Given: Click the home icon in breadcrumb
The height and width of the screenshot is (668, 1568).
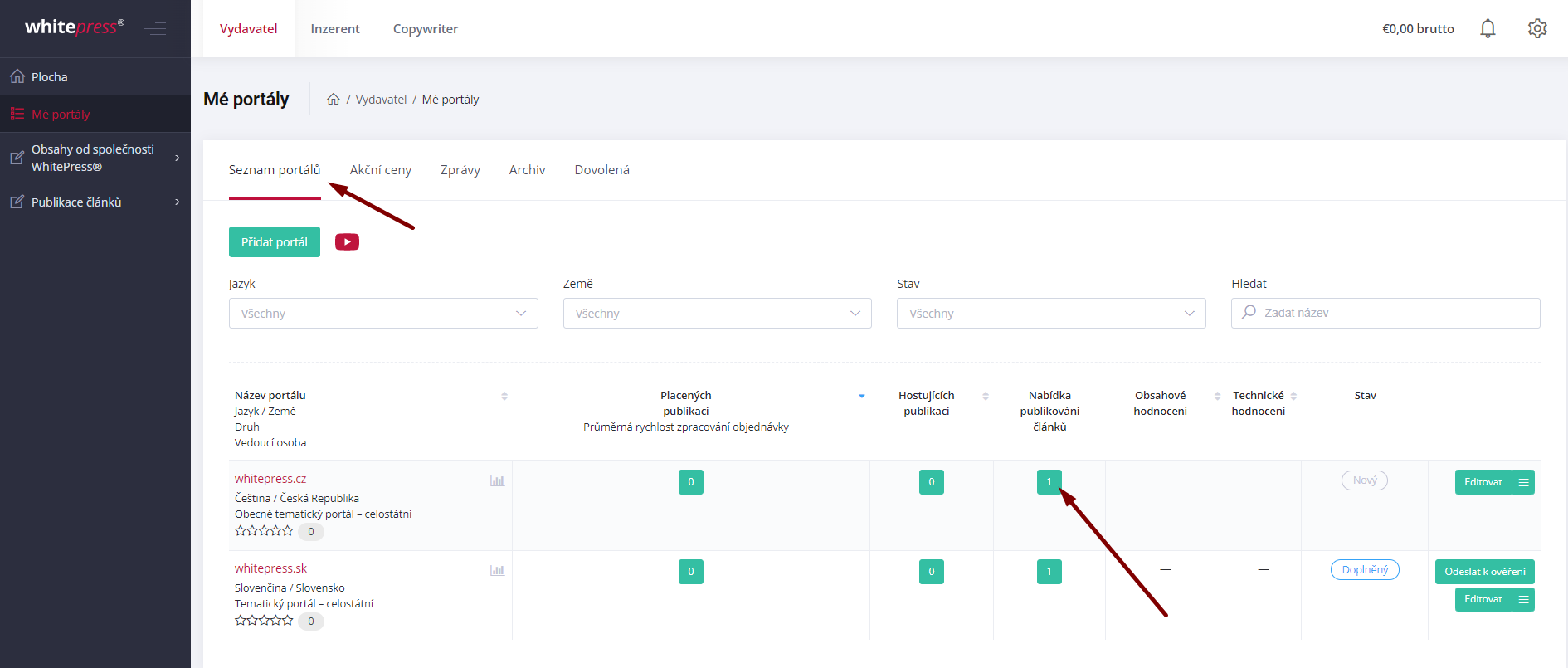Looking at the screenshot, I should coord(334,100).
